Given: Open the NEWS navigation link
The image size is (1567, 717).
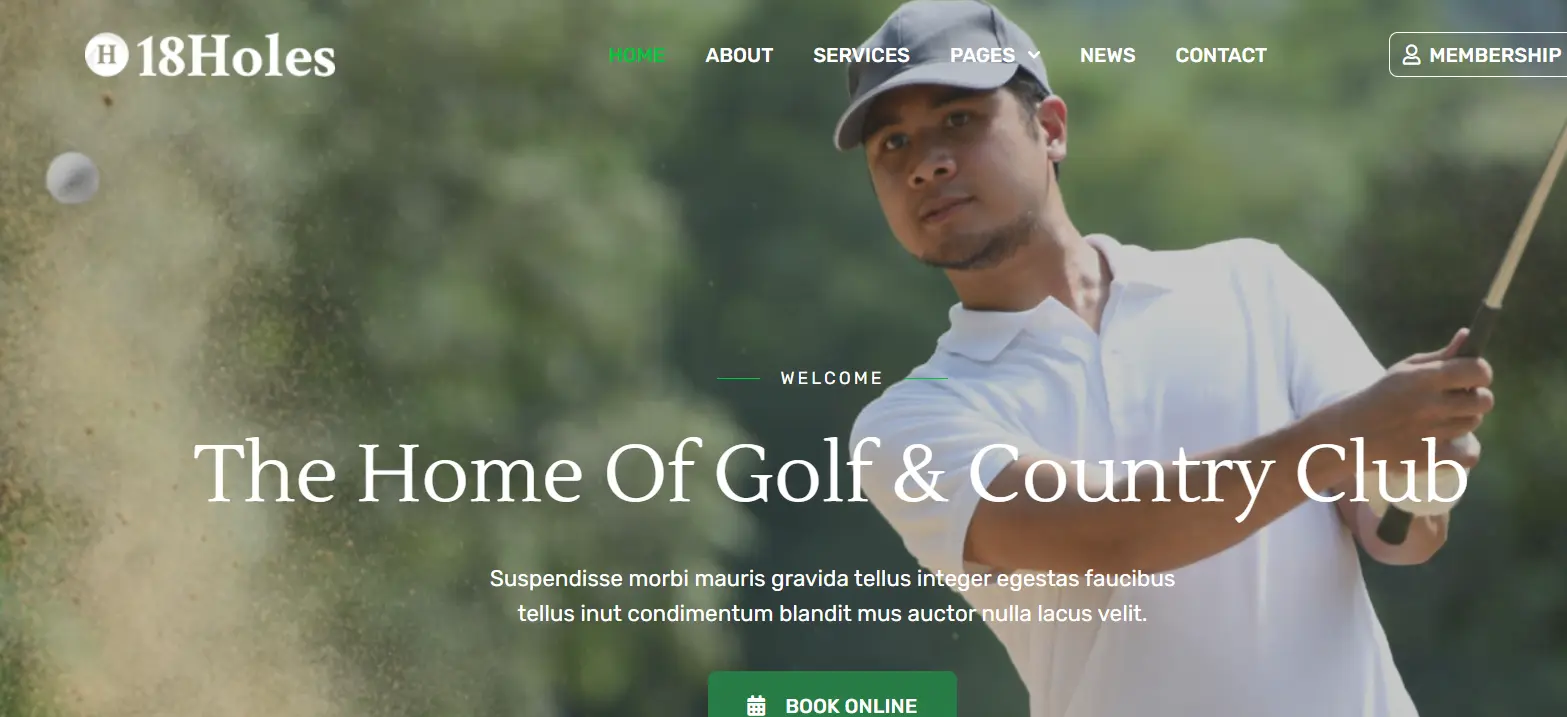Looking at the screenshot, I should click(x=1107, y=55).
